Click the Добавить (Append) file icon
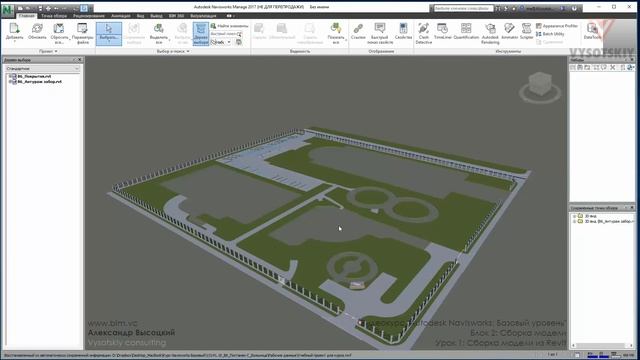This screenshot has width=640, height=360. click(x=14, y=29)
